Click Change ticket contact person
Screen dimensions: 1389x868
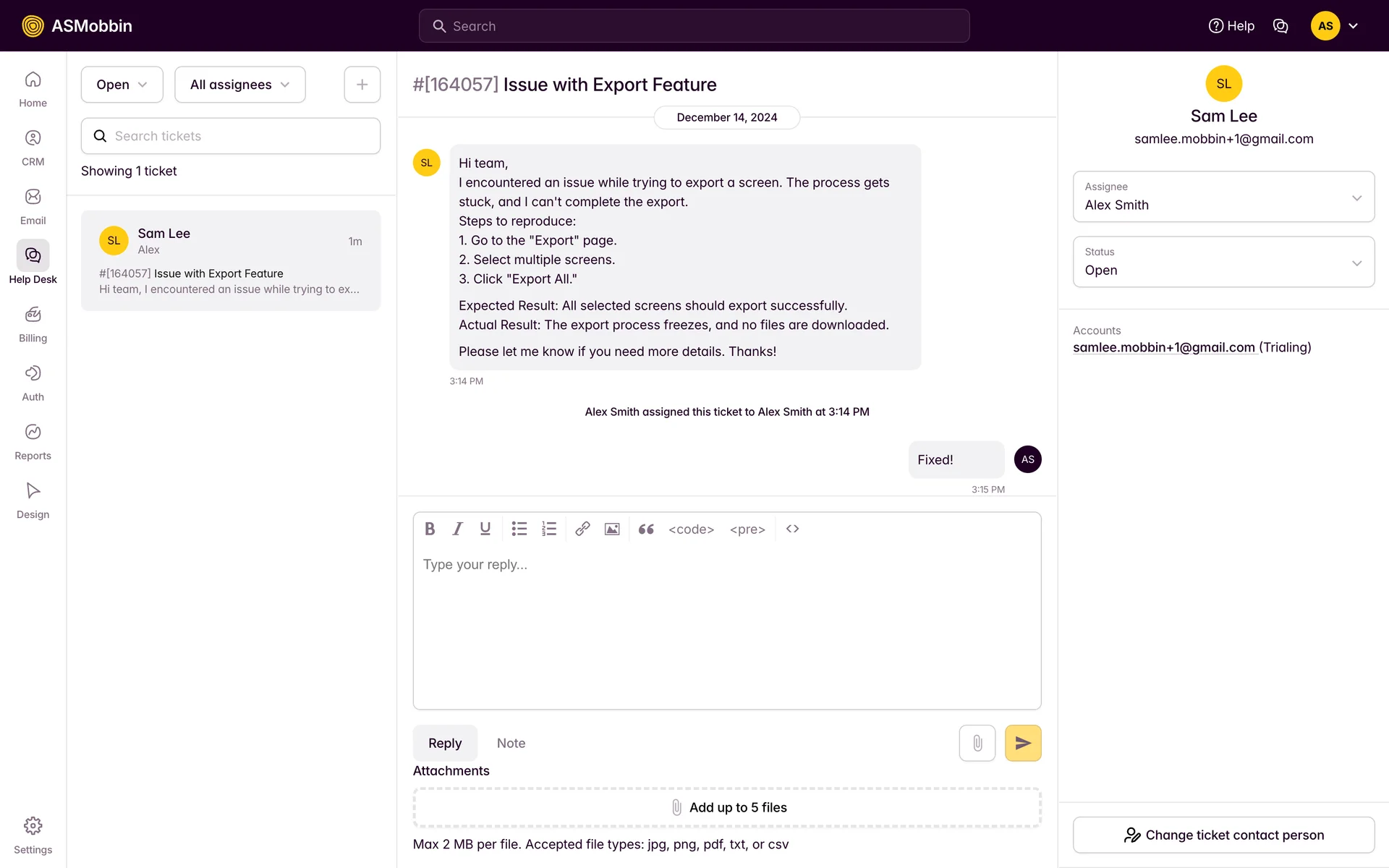pos(1223,835)
